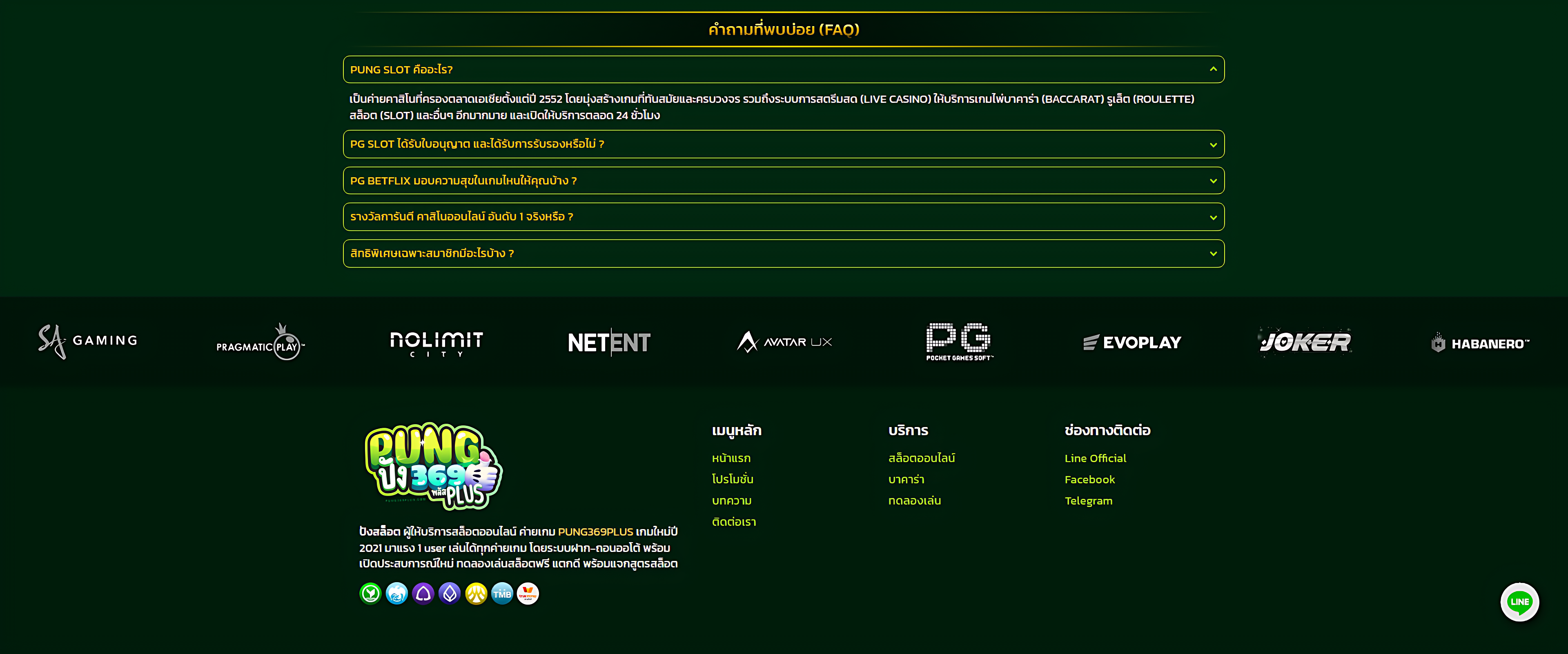
Task: Click 'PG SLOT ได้รับใบอนุญาต' question text
Action: [477, 144]
